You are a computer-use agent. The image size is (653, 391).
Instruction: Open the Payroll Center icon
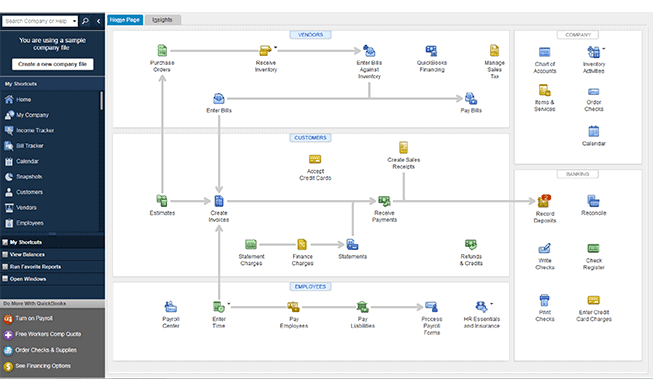point(170,307)
